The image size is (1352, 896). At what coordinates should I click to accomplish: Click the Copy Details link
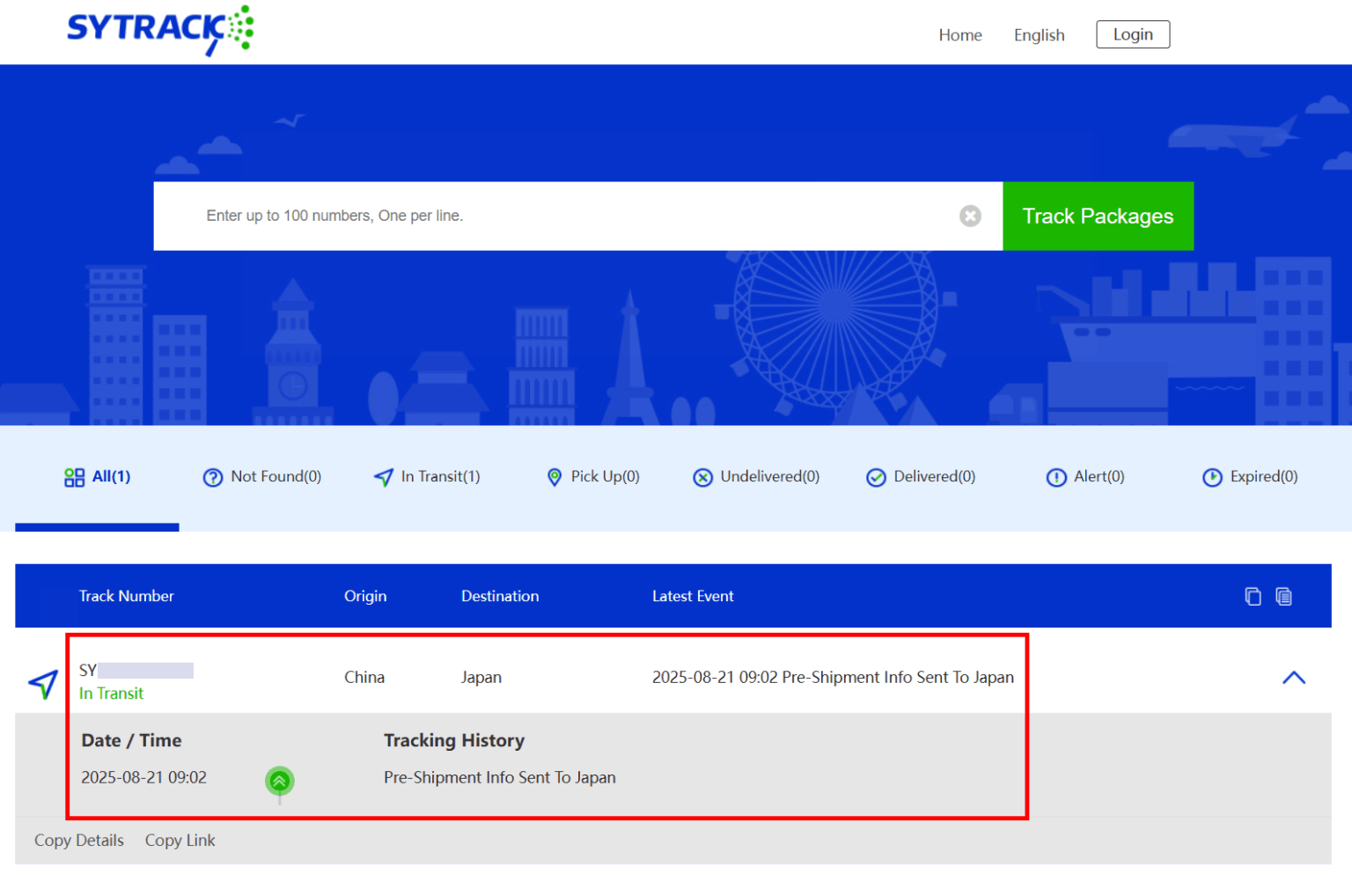point(79,841)
